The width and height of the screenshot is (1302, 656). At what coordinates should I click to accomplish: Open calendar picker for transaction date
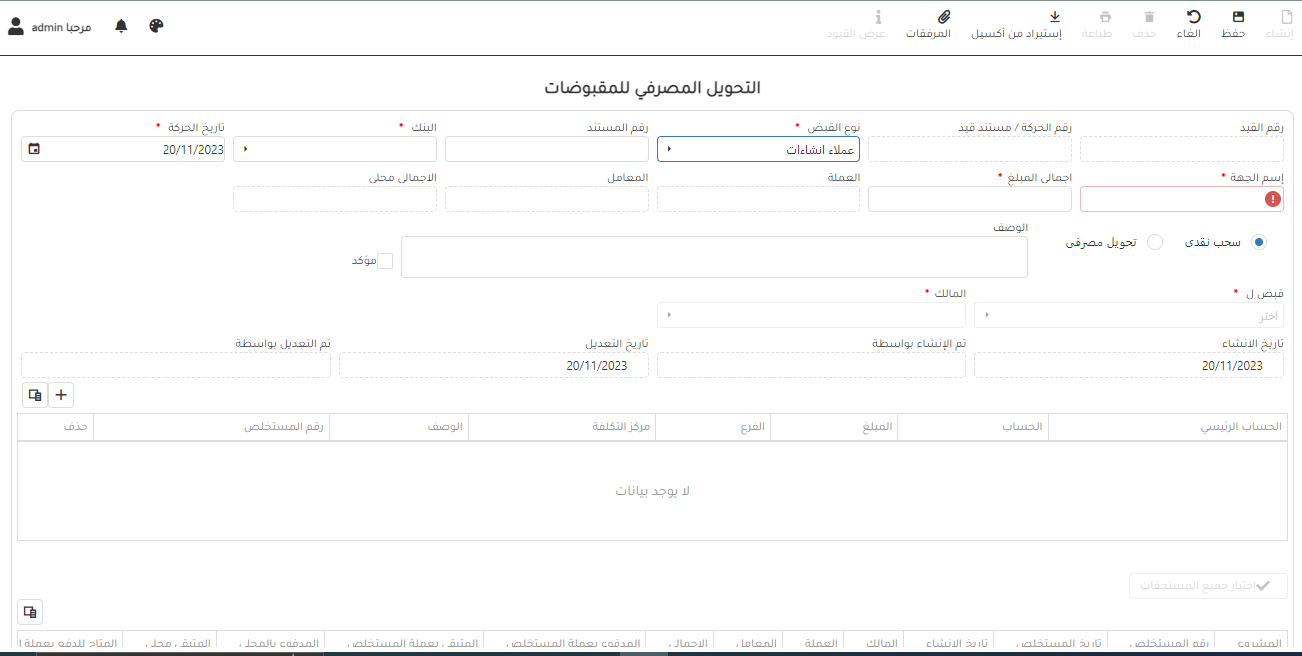coord(35,149)
